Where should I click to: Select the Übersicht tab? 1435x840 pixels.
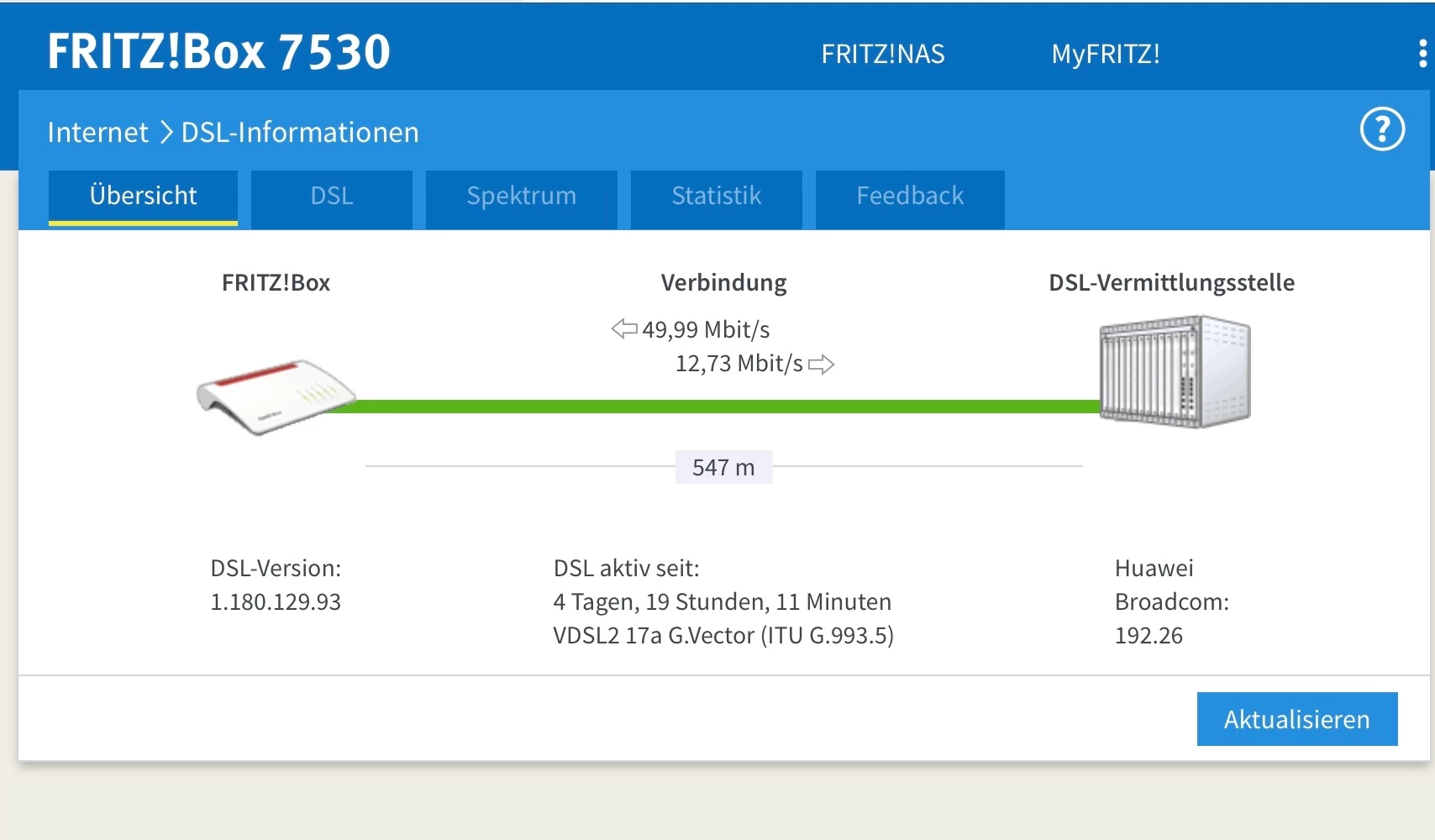pos(143,197)
